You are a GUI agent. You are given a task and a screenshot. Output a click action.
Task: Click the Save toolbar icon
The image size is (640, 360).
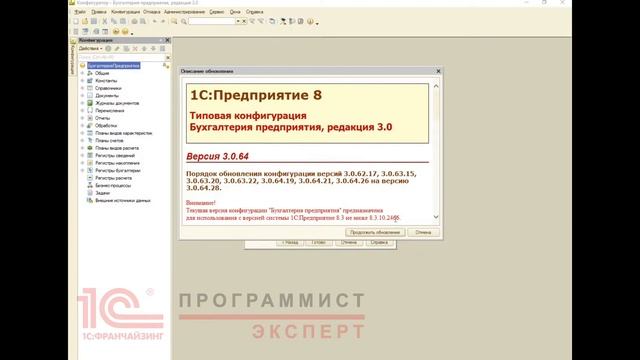click(x=94, y=21)
